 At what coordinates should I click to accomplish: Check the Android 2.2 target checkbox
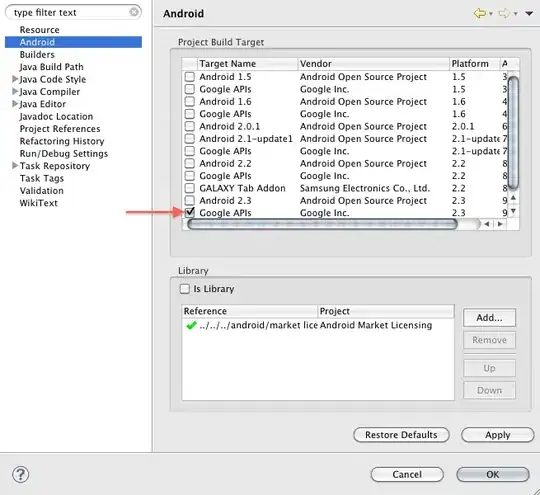pos(189,163)
